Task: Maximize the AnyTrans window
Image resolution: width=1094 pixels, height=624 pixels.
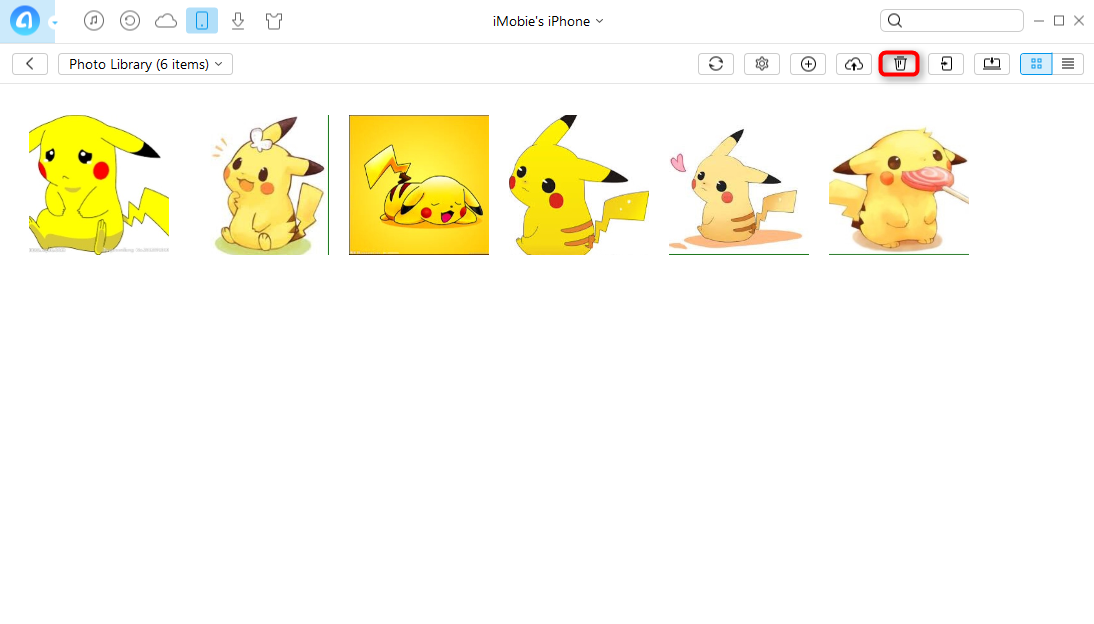Action: [x=1059, y=21]
